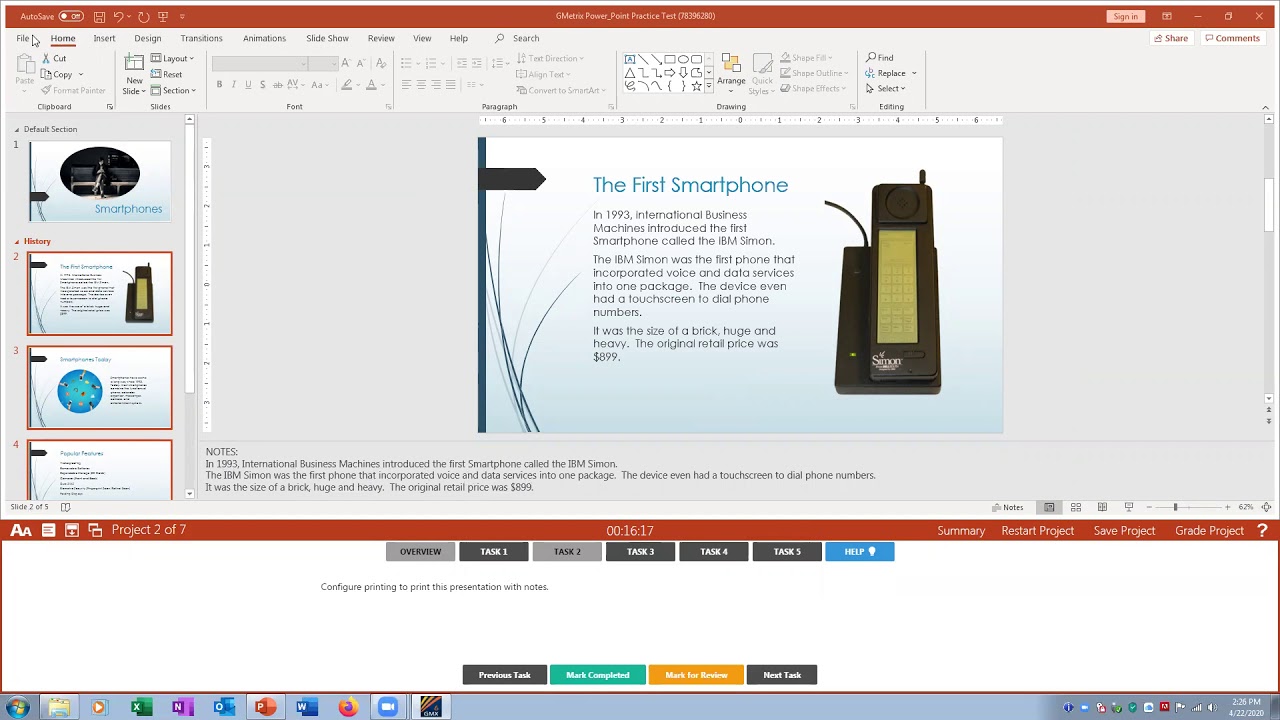
Task: Open the Slide Show tab
Action: 327,38
